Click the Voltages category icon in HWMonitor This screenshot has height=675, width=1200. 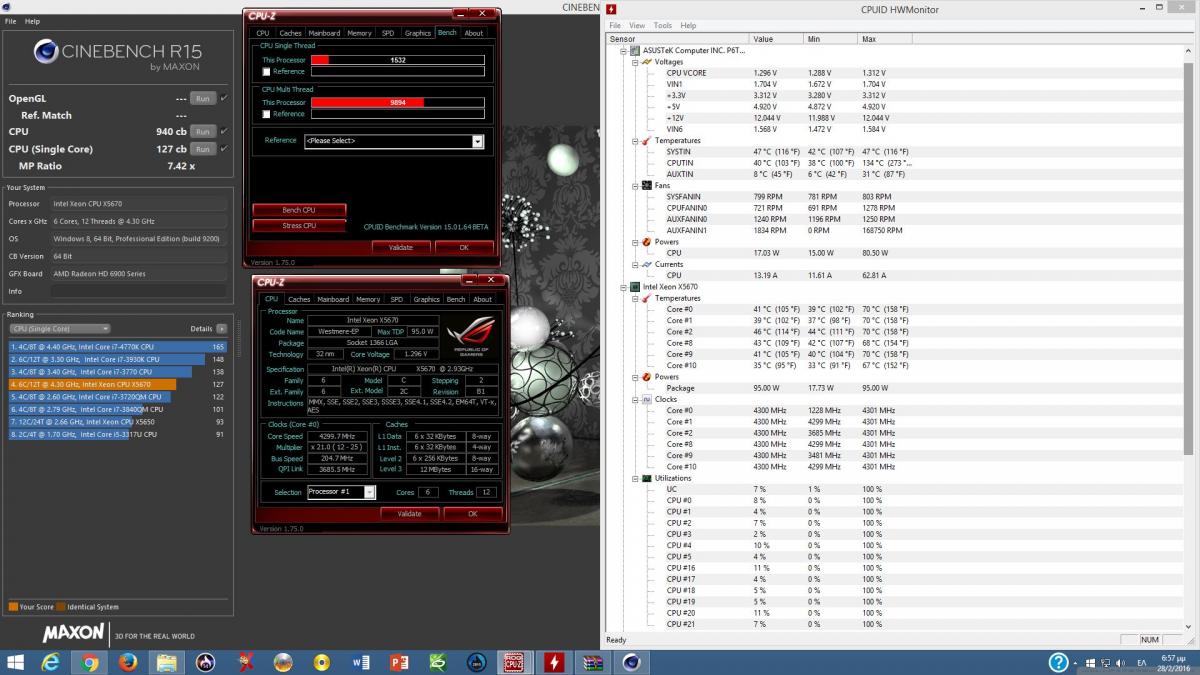pyautogui.click(x=646, y=62)
